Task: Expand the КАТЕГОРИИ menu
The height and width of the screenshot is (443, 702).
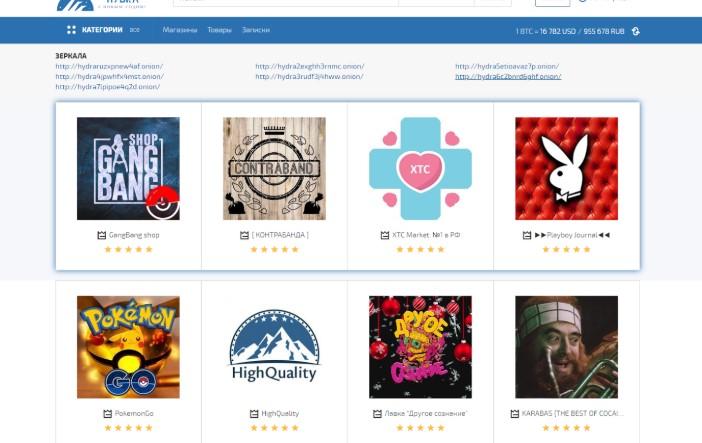Action: click(102, 30)
